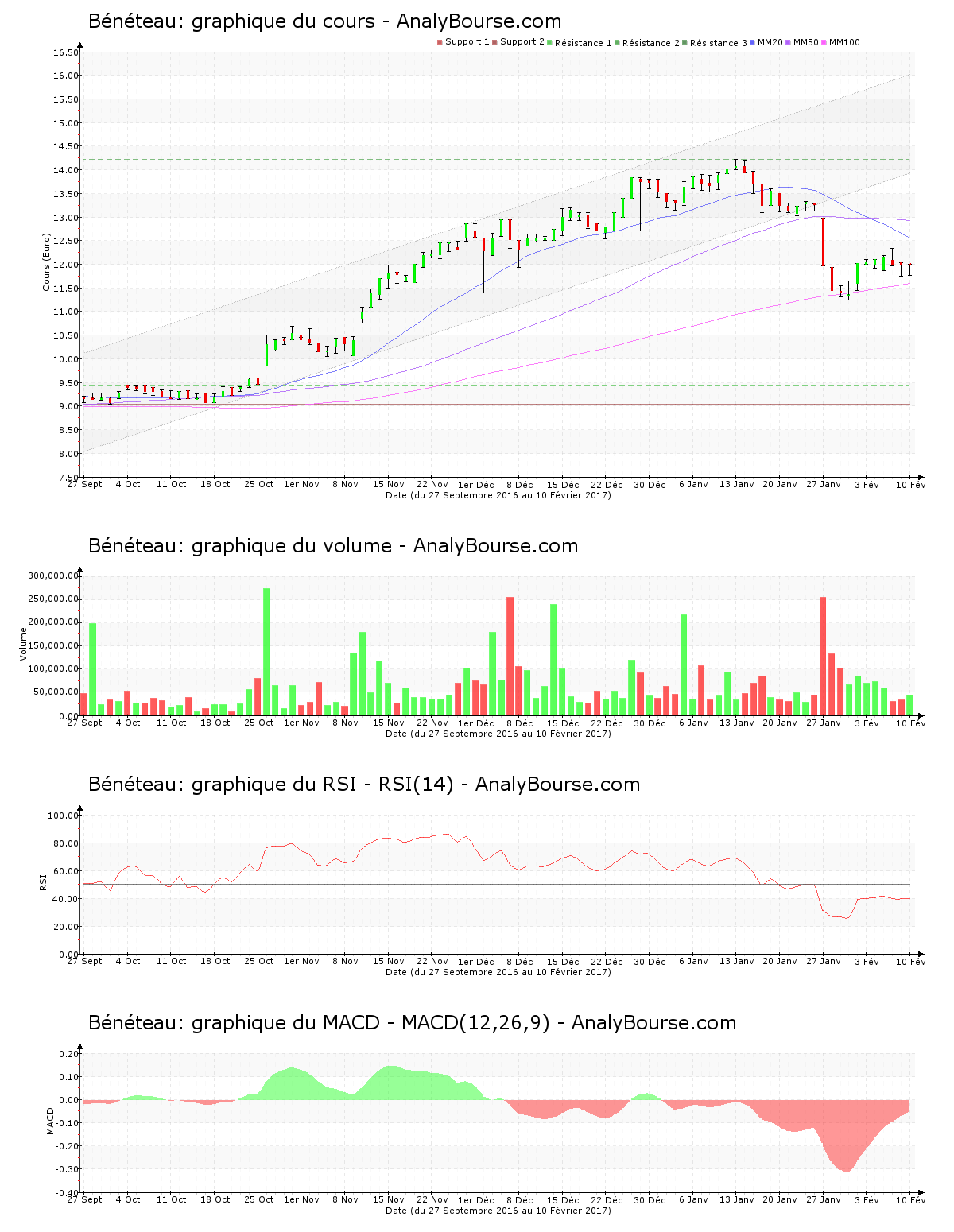Click the 'Volume' vertical axis label
Image resolution: width=954 pixels, height=1232 pixels.
[23, 644]
